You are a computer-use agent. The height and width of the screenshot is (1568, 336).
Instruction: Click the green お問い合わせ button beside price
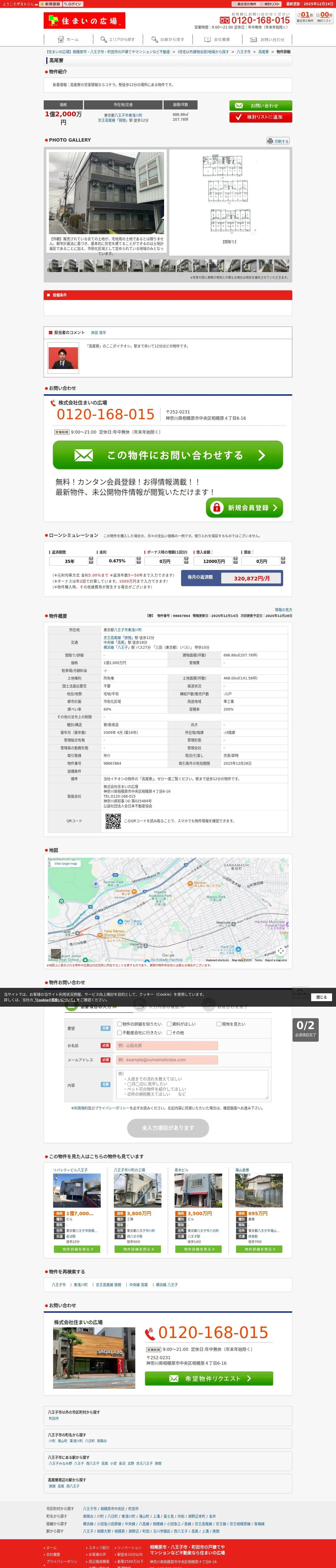(260, 106)
